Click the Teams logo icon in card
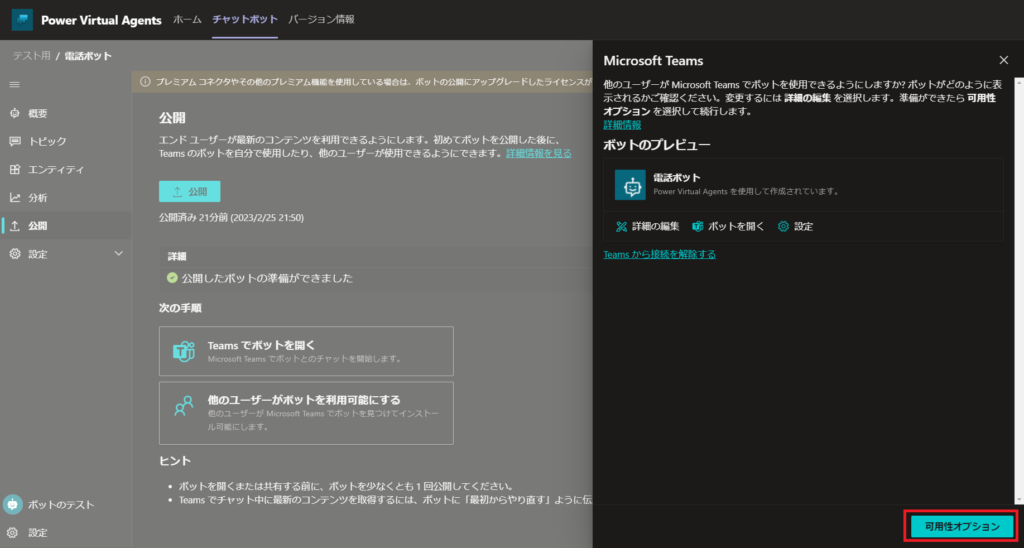Image resolution: width=1024 pixels, height=548 pixels. (x=184, y=351)
